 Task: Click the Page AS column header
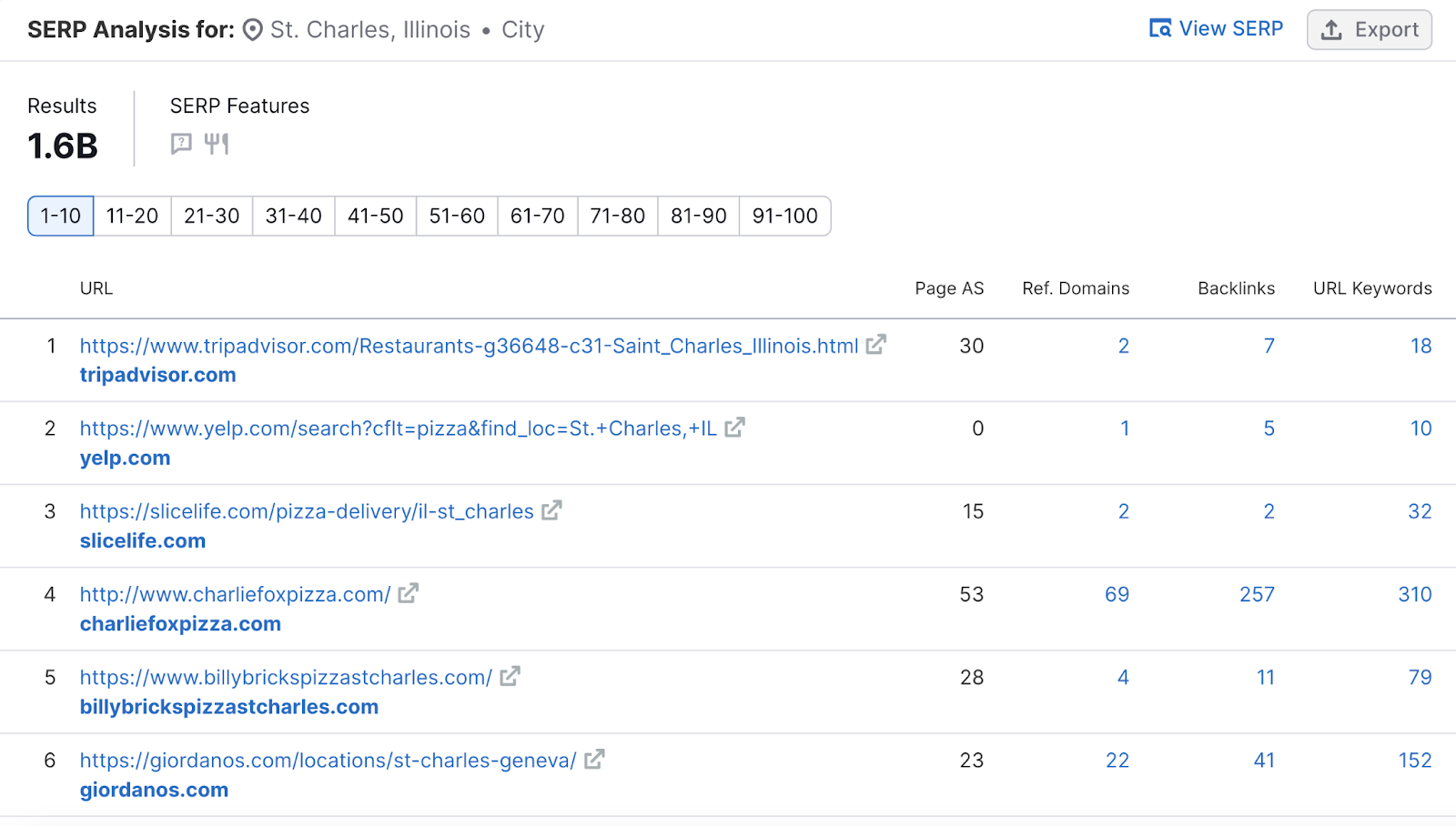(x=949, y=288)
